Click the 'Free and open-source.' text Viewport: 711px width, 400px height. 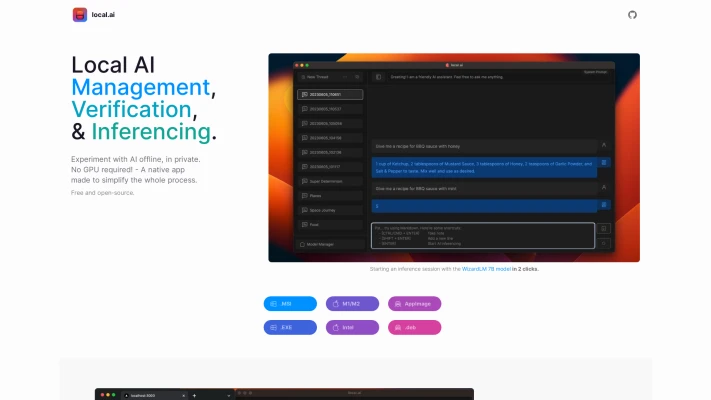(x=102, y=193)
